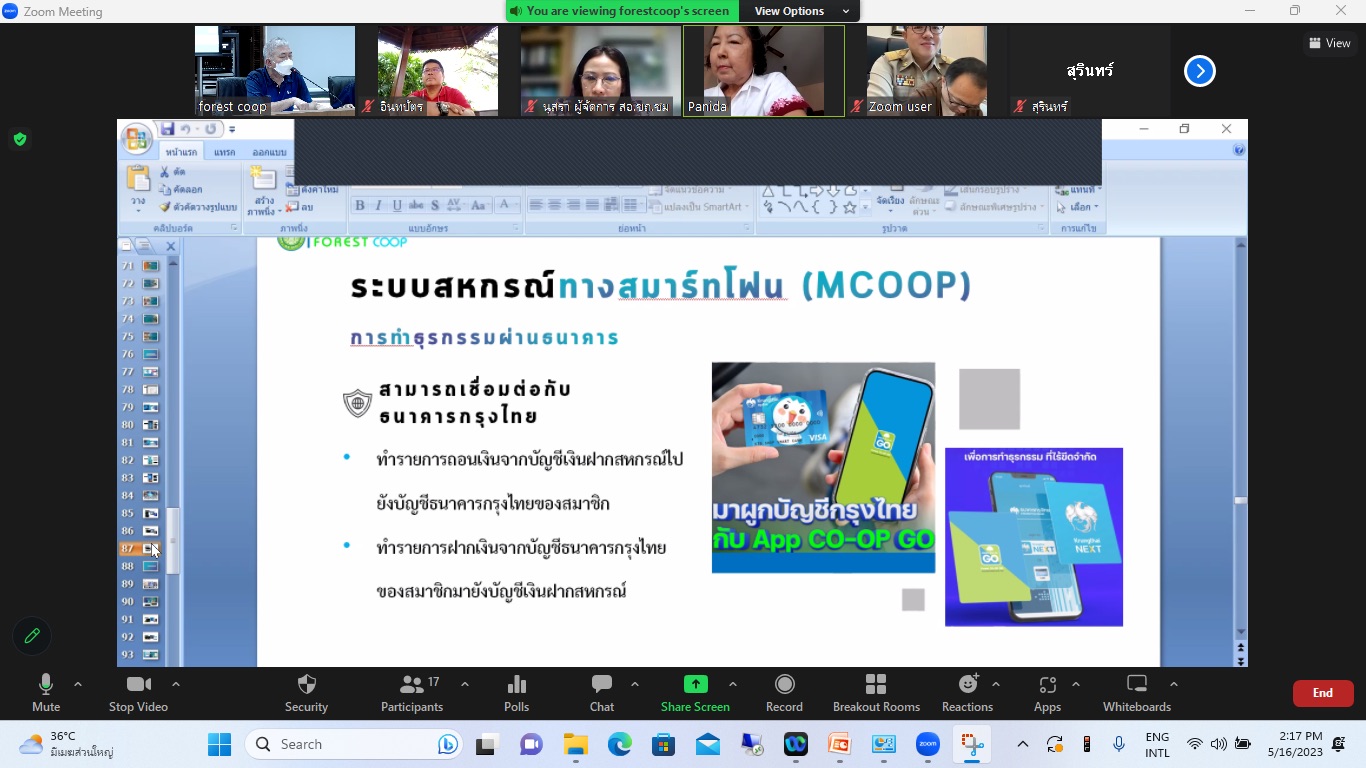This screenshot has width=1366, height=768.
Task: Show next page of participant videos
Action: (1200, 71)
